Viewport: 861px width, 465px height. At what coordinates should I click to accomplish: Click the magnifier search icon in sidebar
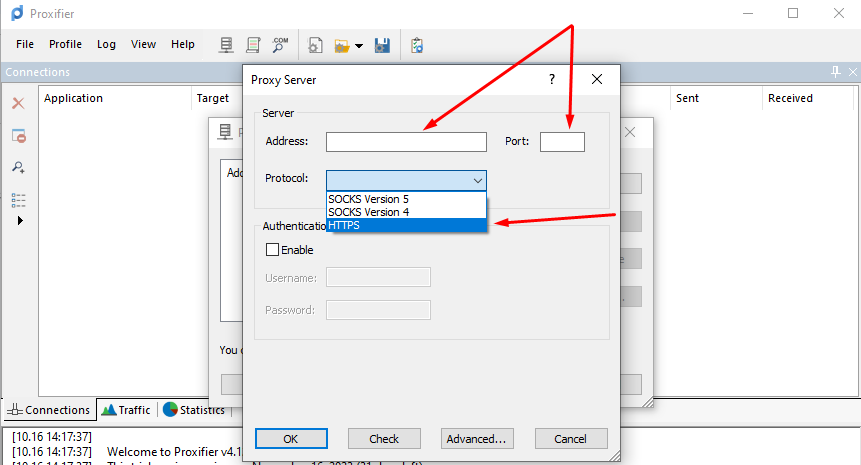tap(18, 167)
